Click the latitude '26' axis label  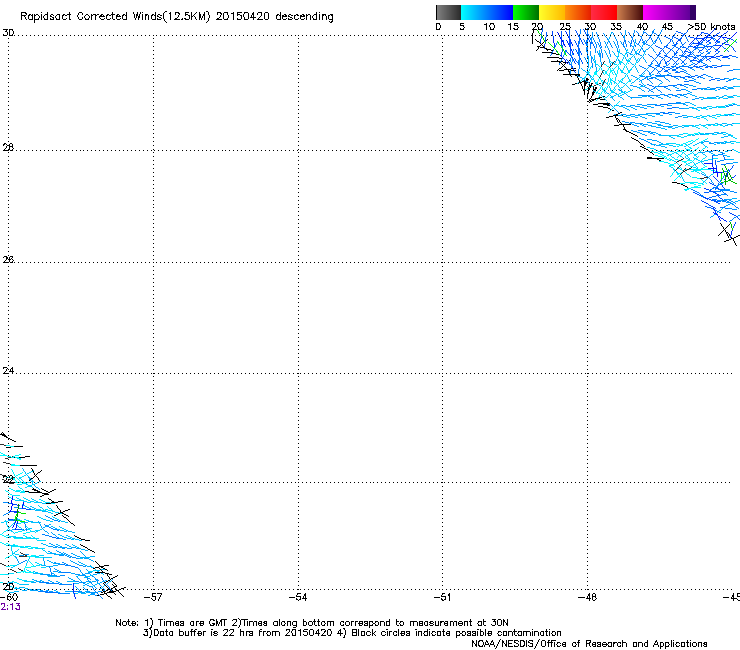[x=8, y=260]
